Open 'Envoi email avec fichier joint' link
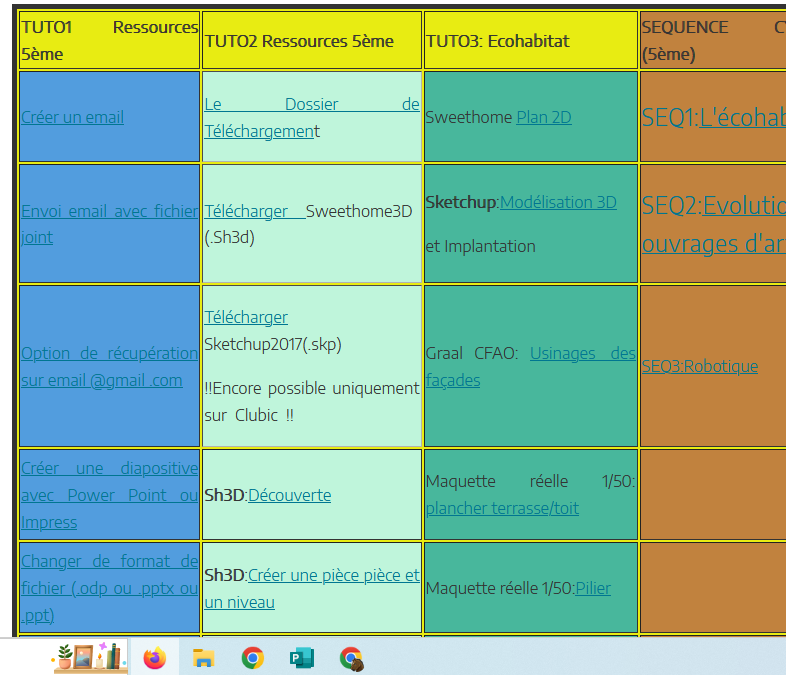This screenshot has height=675, width=786. (109, 224)
